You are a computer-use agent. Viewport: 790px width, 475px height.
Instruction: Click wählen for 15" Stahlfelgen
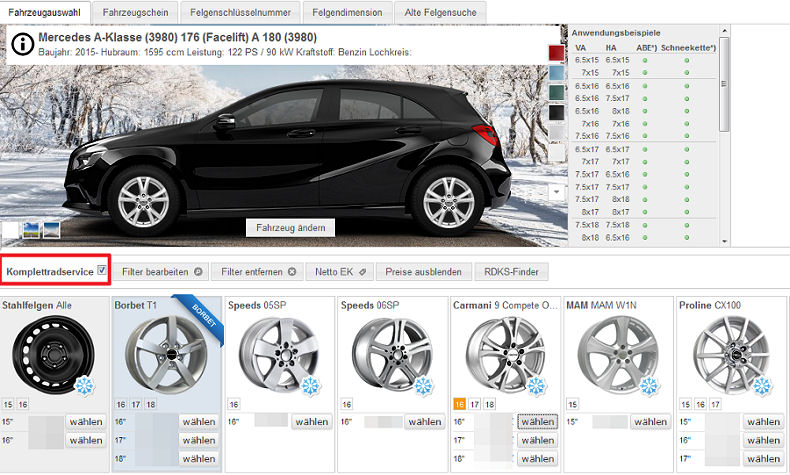pos(86,422)
